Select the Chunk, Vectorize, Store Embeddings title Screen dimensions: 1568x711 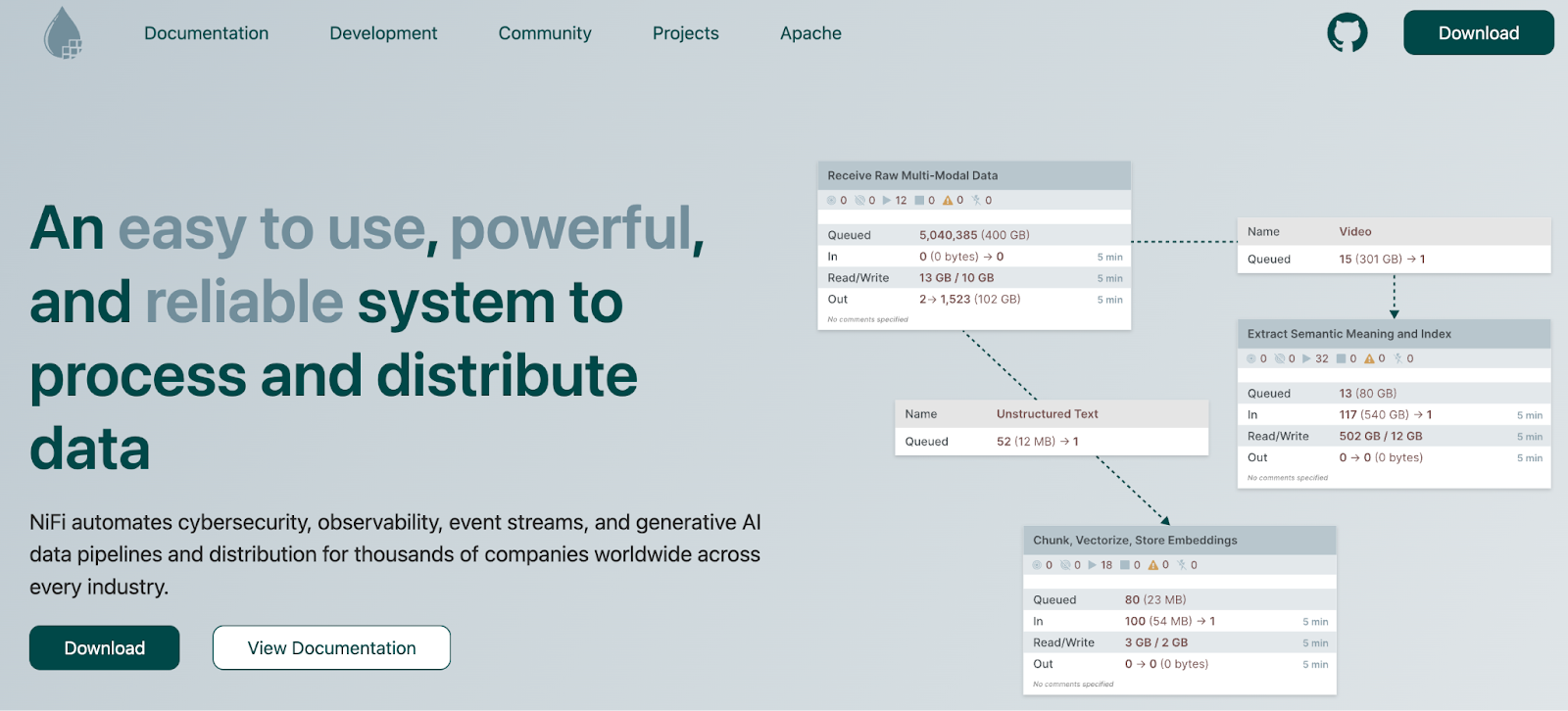coord(1135,541)
